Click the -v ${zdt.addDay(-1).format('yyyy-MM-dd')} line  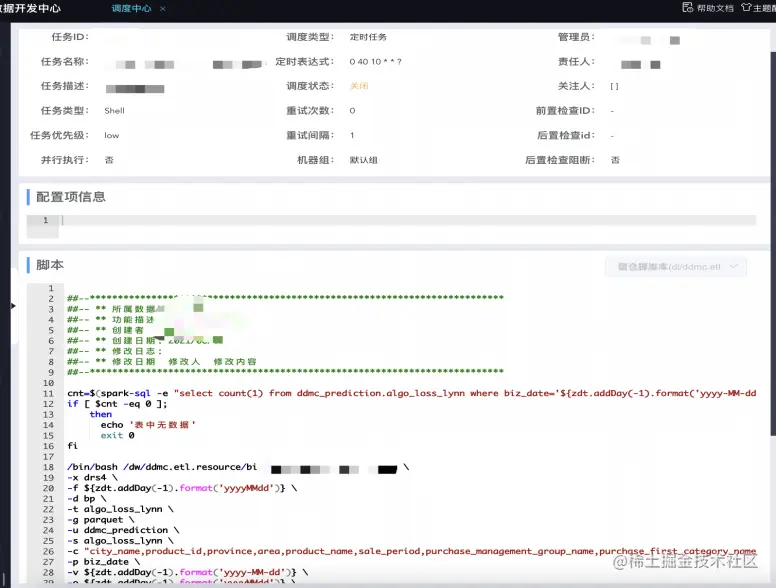coord(188,572)
